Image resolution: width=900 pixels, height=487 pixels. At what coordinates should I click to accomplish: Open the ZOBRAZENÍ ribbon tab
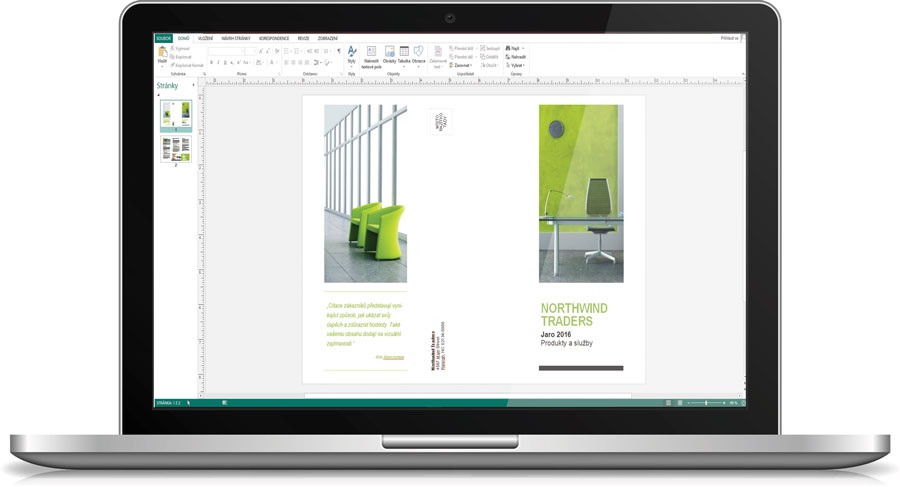pyautogui.click(x=328, y=38)
